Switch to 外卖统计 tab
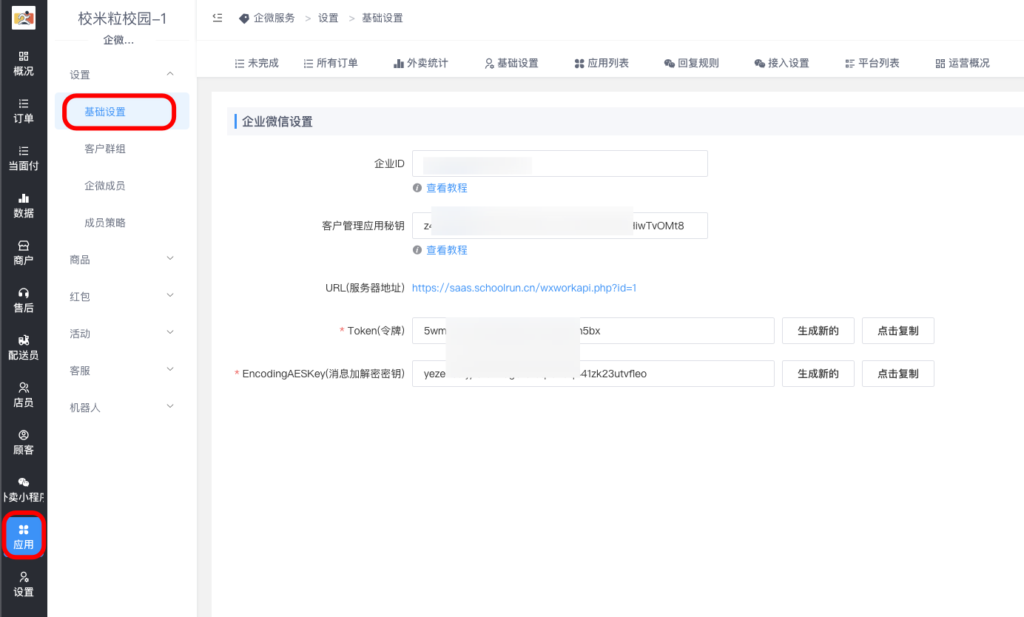This screenshot has width=1024, height=617. (420, 63)
